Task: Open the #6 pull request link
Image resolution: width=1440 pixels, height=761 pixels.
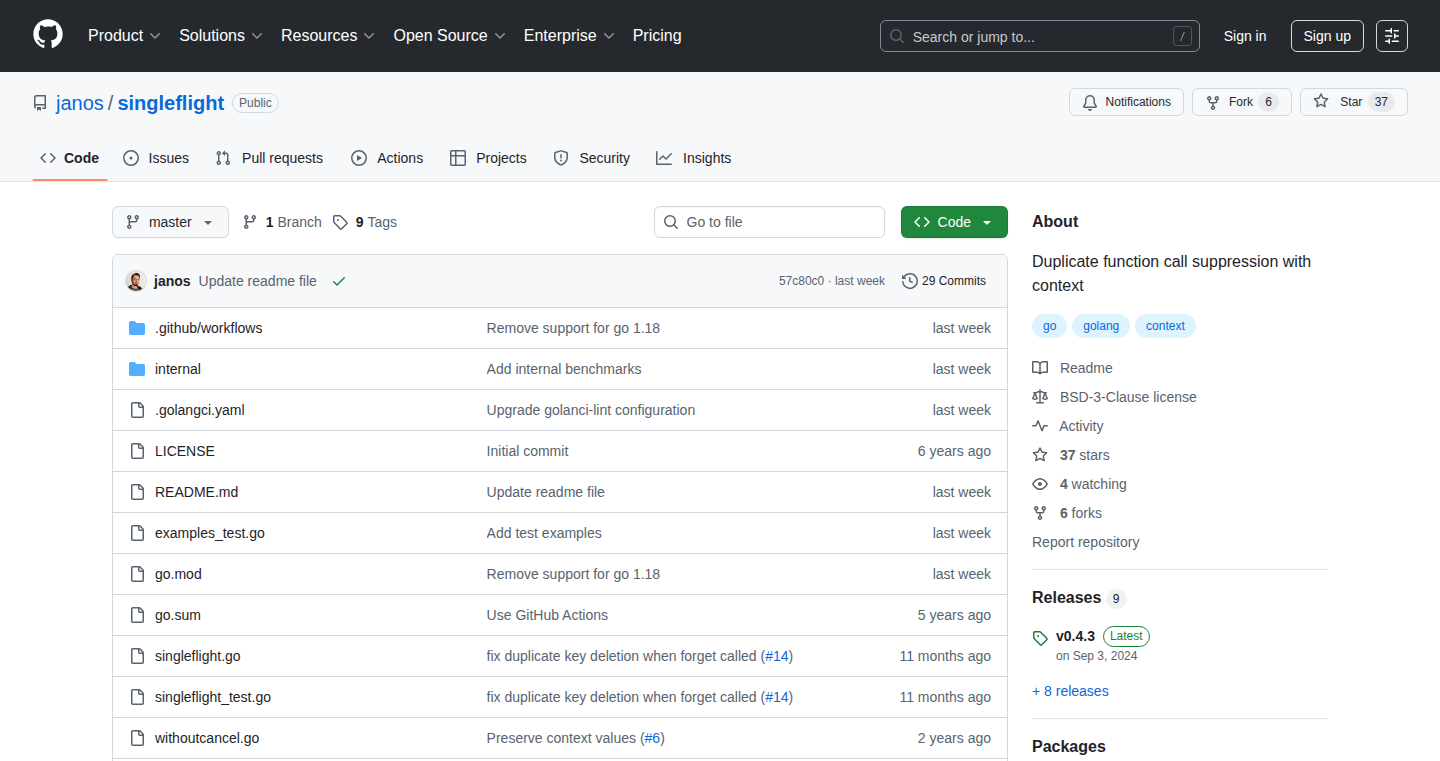Action: pos(652,738)
